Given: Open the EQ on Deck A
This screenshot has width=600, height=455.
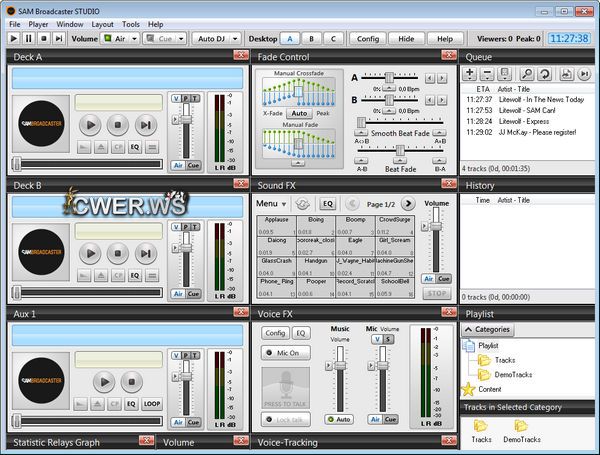Looking at the screenshot, I should (135, 147).
